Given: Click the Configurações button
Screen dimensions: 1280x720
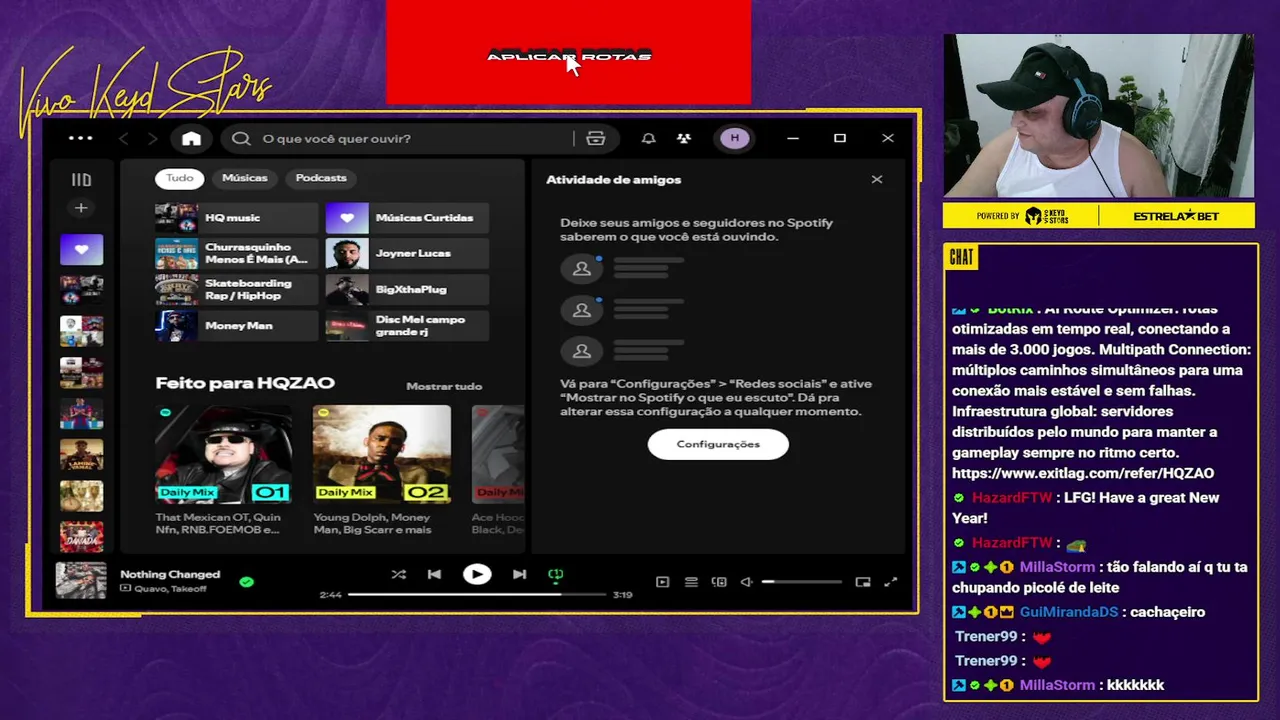Looking at the screenshot, I should (718, 444).
